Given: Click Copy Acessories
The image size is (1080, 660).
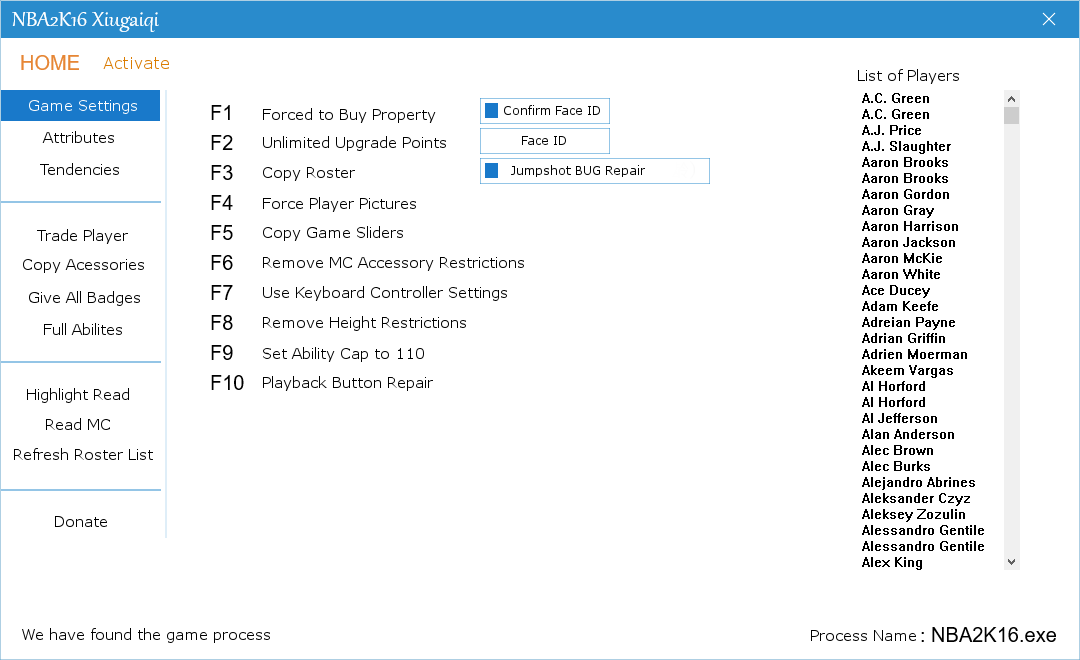Looking at the screenshot, I should [83, 265].
